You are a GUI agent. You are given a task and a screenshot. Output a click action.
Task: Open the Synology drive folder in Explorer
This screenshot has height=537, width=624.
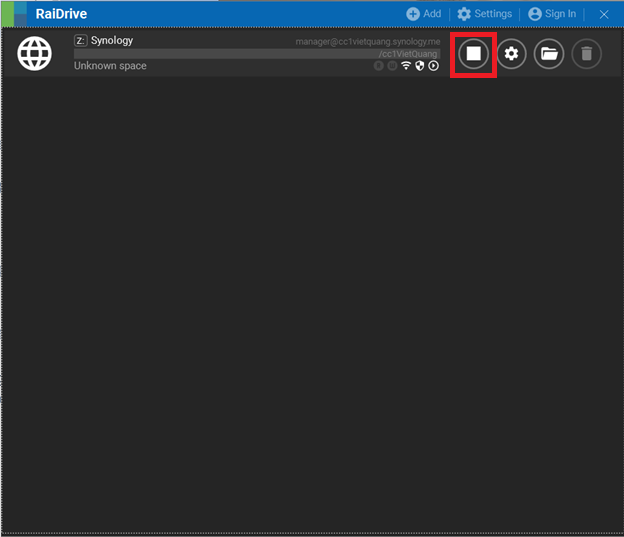[x=548, y=53]
